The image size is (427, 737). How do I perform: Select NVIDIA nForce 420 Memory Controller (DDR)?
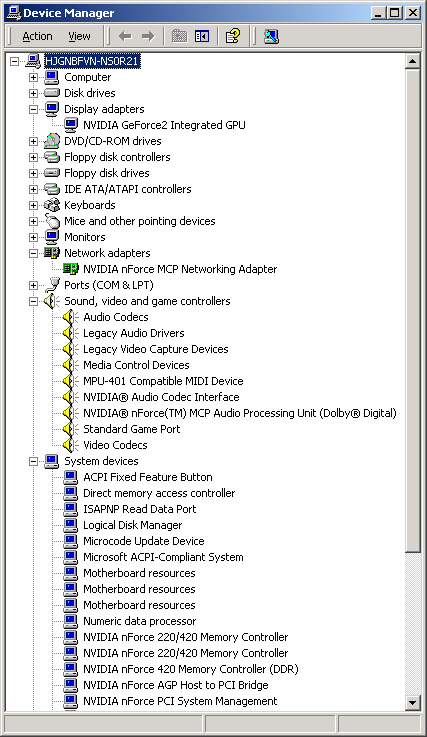point(190,669)
